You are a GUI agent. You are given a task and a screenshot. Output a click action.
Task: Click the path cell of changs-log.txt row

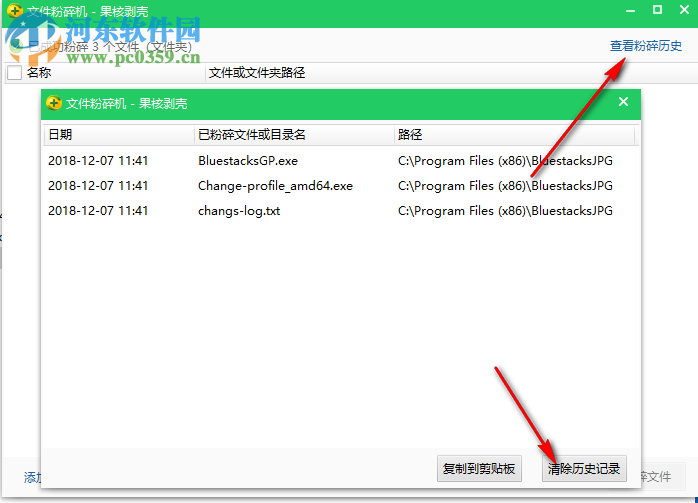coord(505,211)
